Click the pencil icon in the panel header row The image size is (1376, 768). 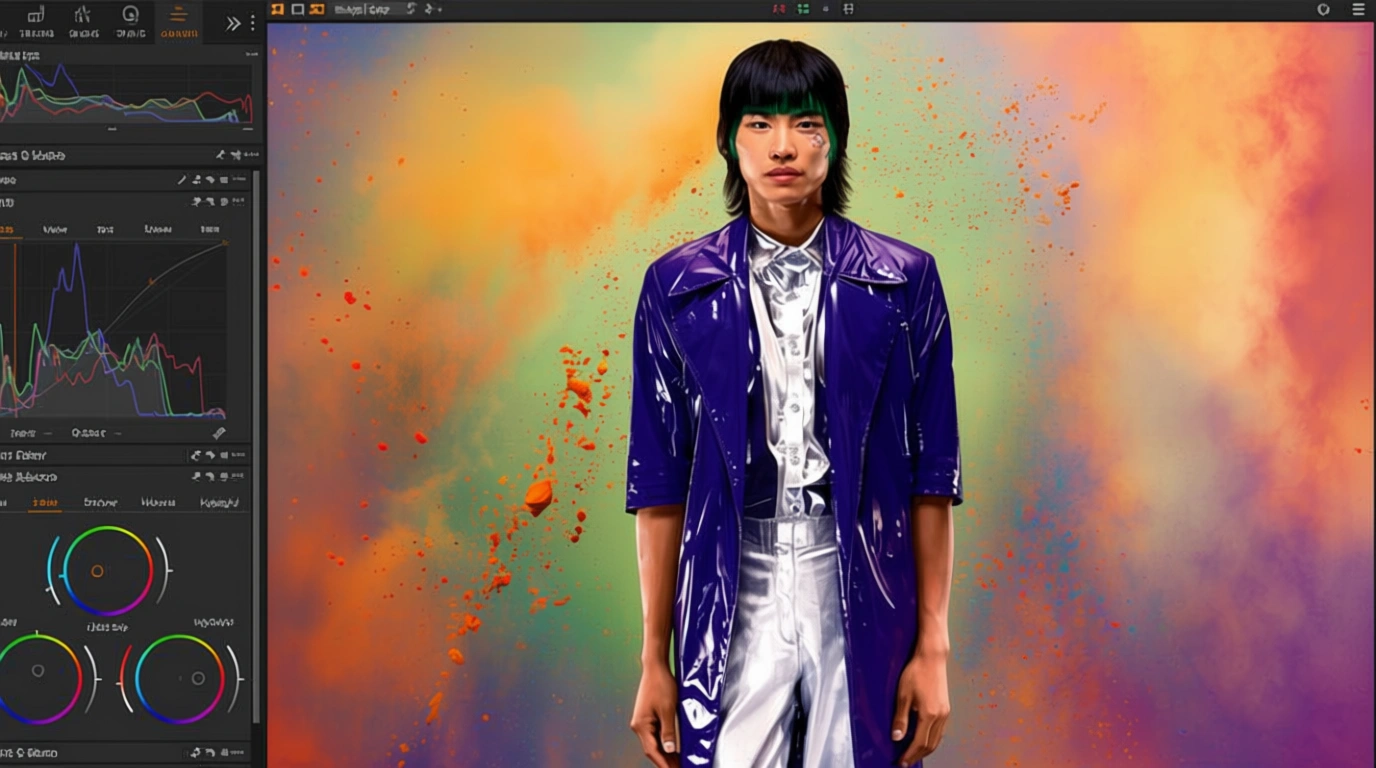coord(182,180)
